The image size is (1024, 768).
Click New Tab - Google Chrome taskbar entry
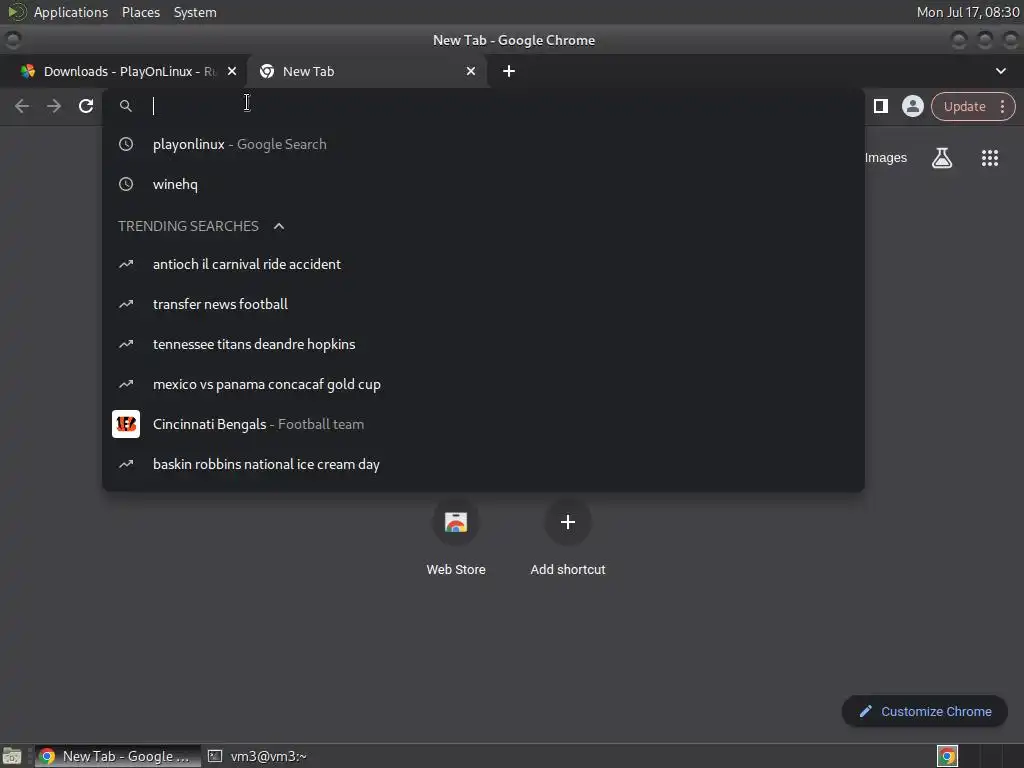click(x=118, y=756)
